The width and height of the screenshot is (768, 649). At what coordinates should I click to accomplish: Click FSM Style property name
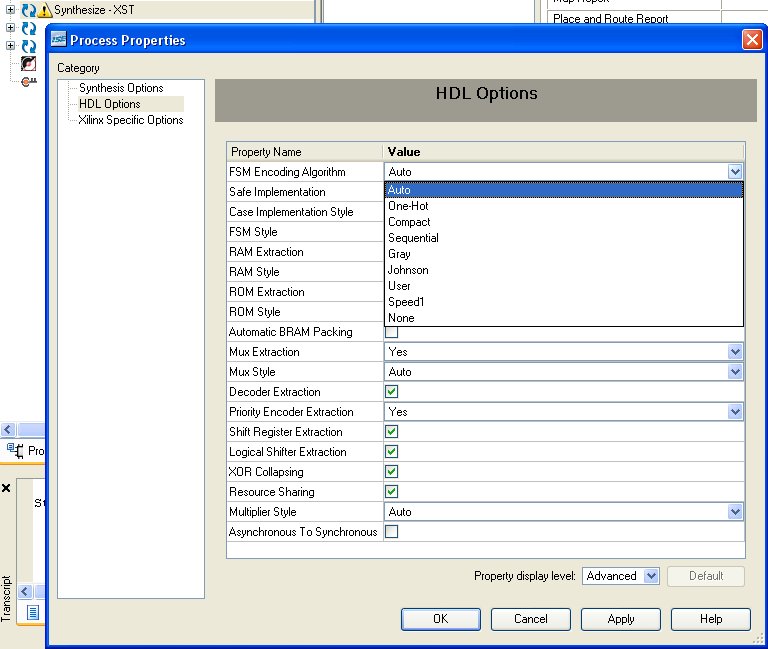tap(253, 232)
